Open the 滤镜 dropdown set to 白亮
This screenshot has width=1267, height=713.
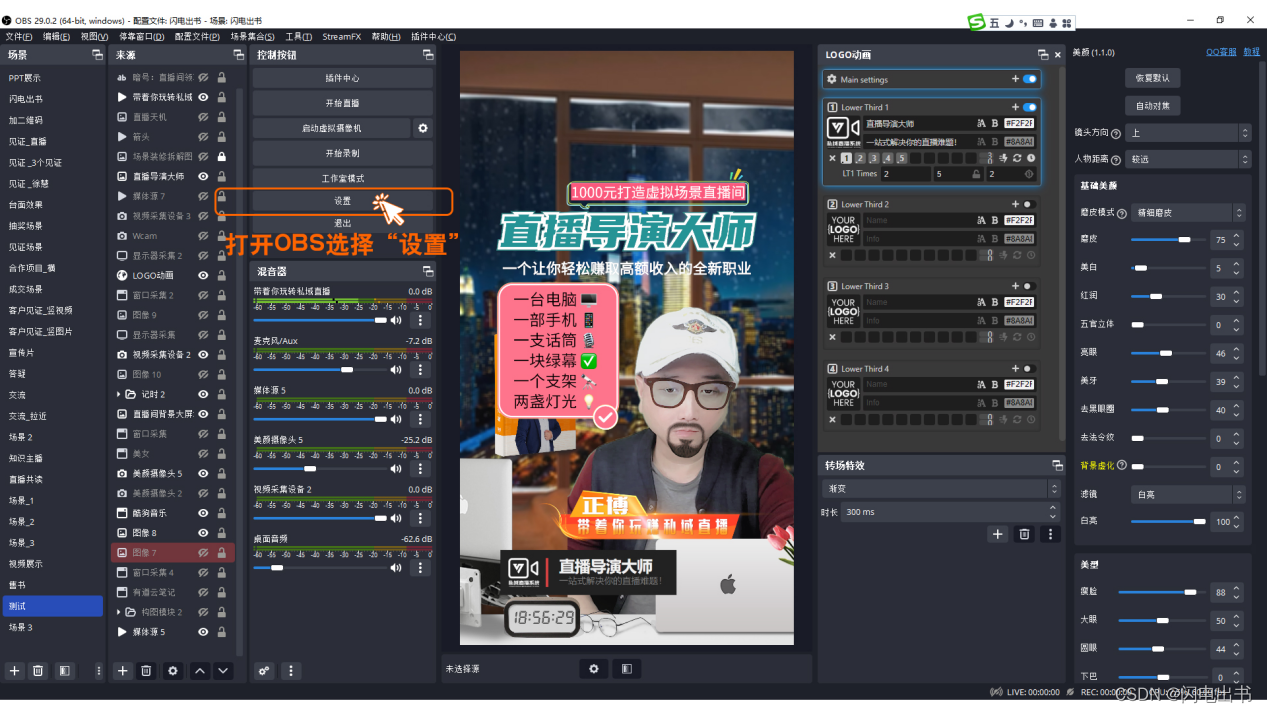[x=1188, y=494]
